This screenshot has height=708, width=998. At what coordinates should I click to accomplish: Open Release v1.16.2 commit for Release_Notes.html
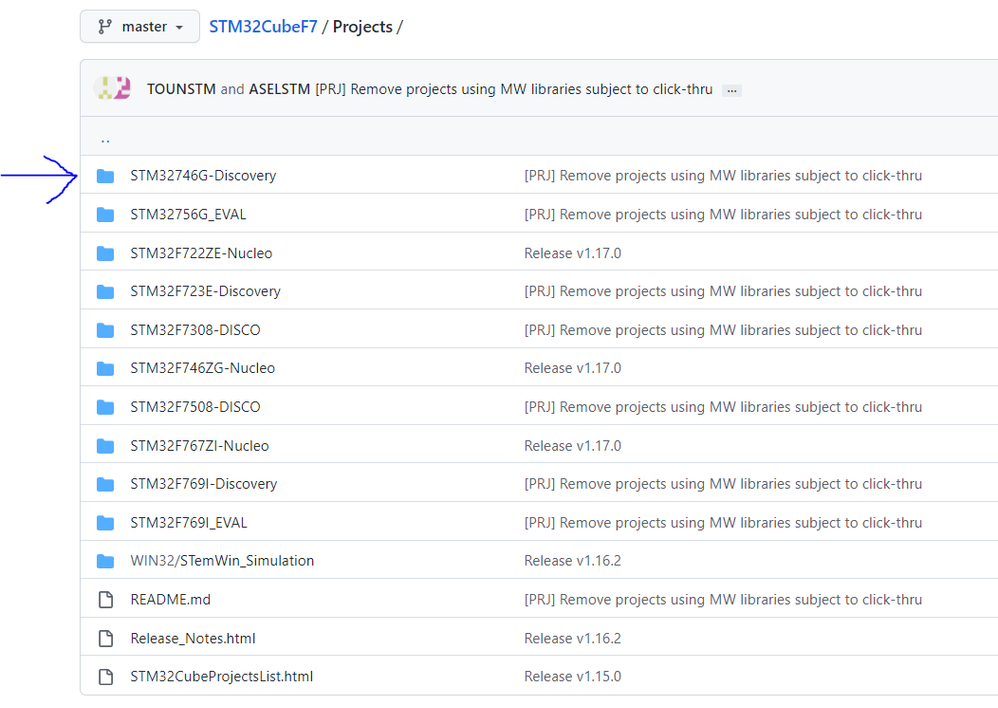pos(573,639)
